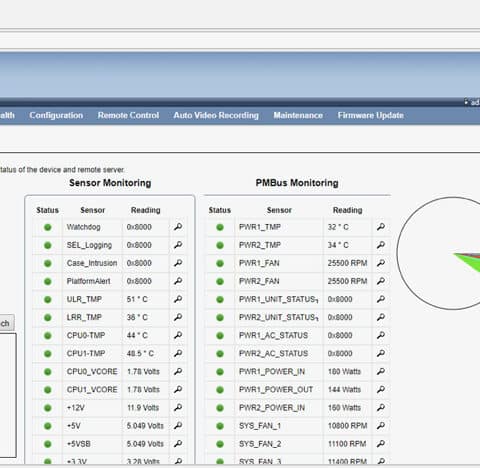Inspect PWR2_UNIT_STATUS magnifier icon
This screenshot has height=468, width=480.
381,317
